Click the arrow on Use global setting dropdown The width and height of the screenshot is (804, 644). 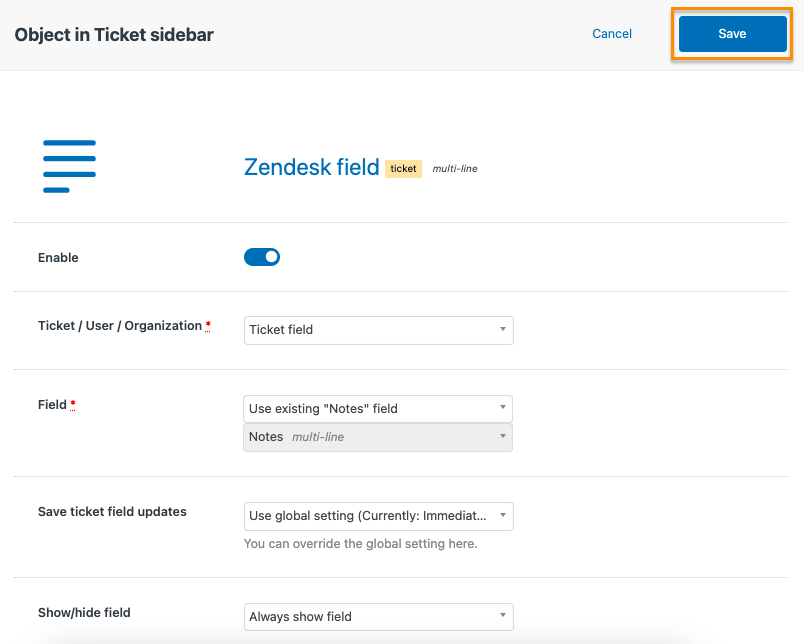coord(503,515)
